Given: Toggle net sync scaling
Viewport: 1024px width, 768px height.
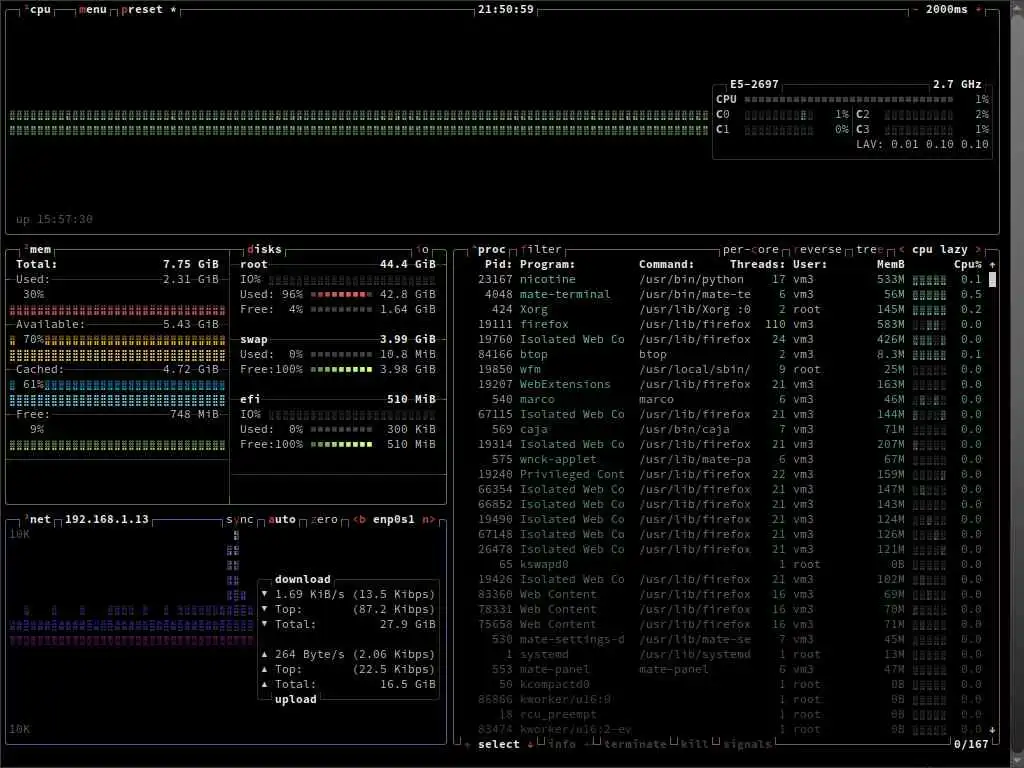Looking at the screenshot, I should (240, 519).
